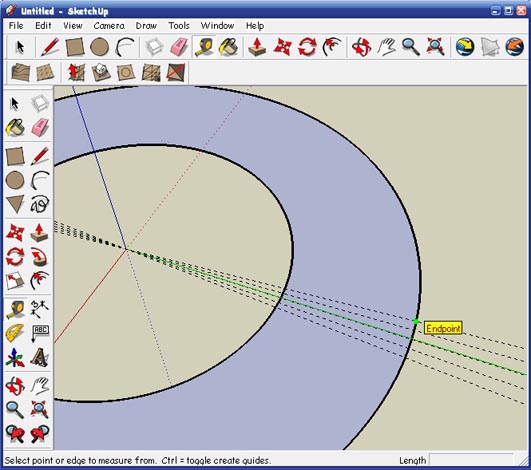Open the Draw menu
The width and height of the screenshot is (531, 470).
click(x=146, y=26)
